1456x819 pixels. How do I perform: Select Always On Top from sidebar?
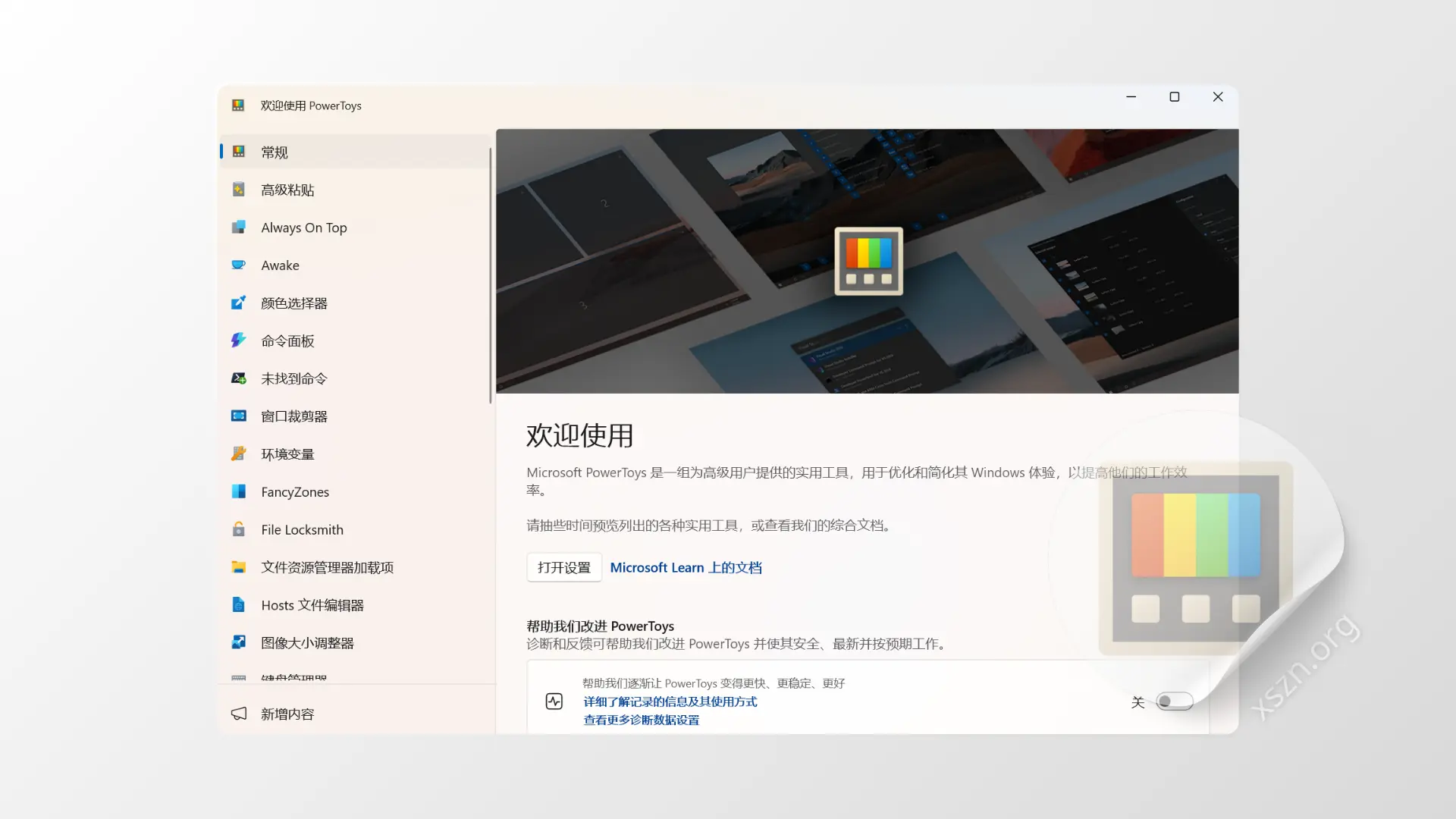point(303,227)
